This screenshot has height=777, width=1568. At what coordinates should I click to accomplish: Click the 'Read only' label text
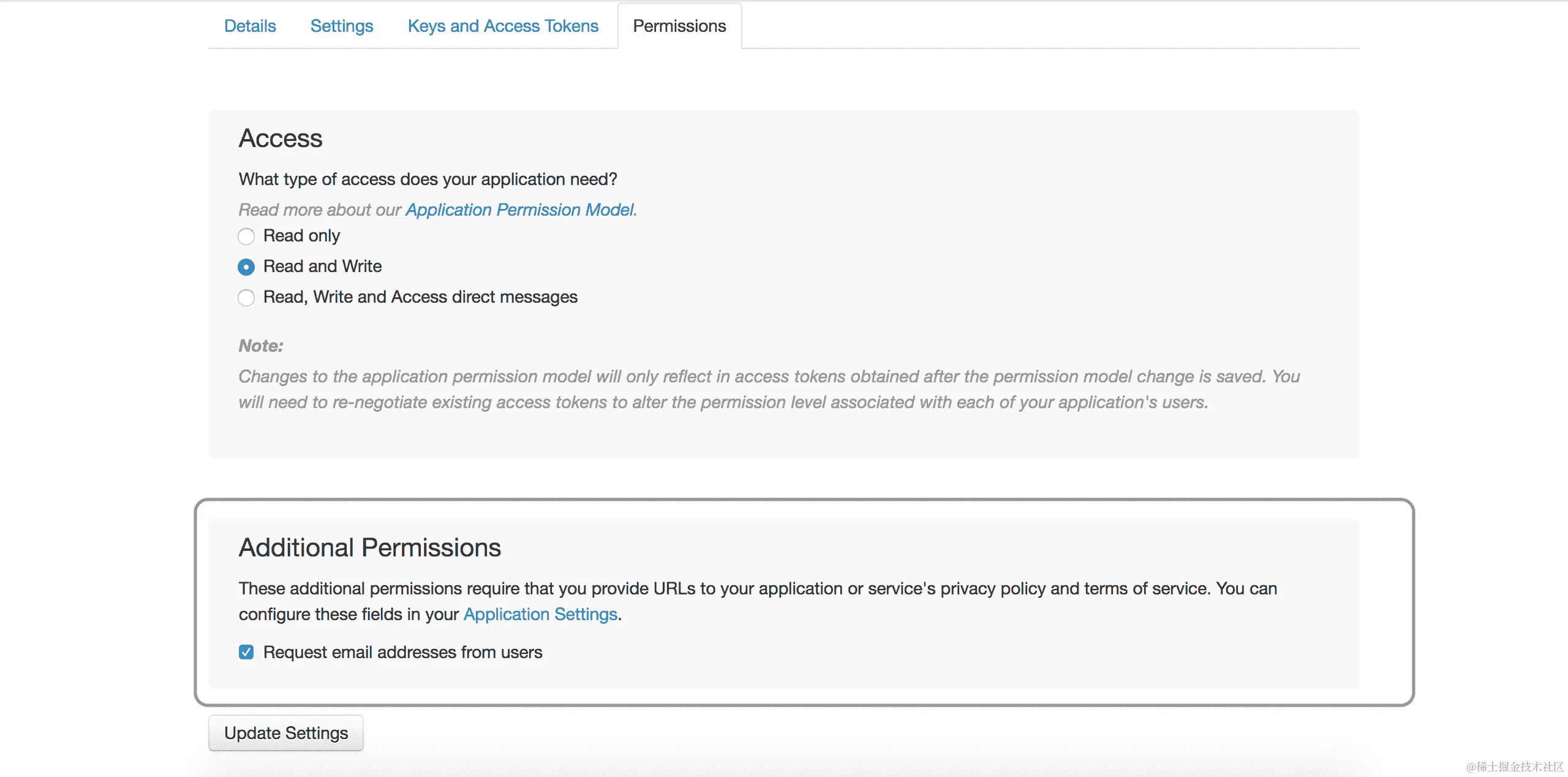tap(301, 236)
